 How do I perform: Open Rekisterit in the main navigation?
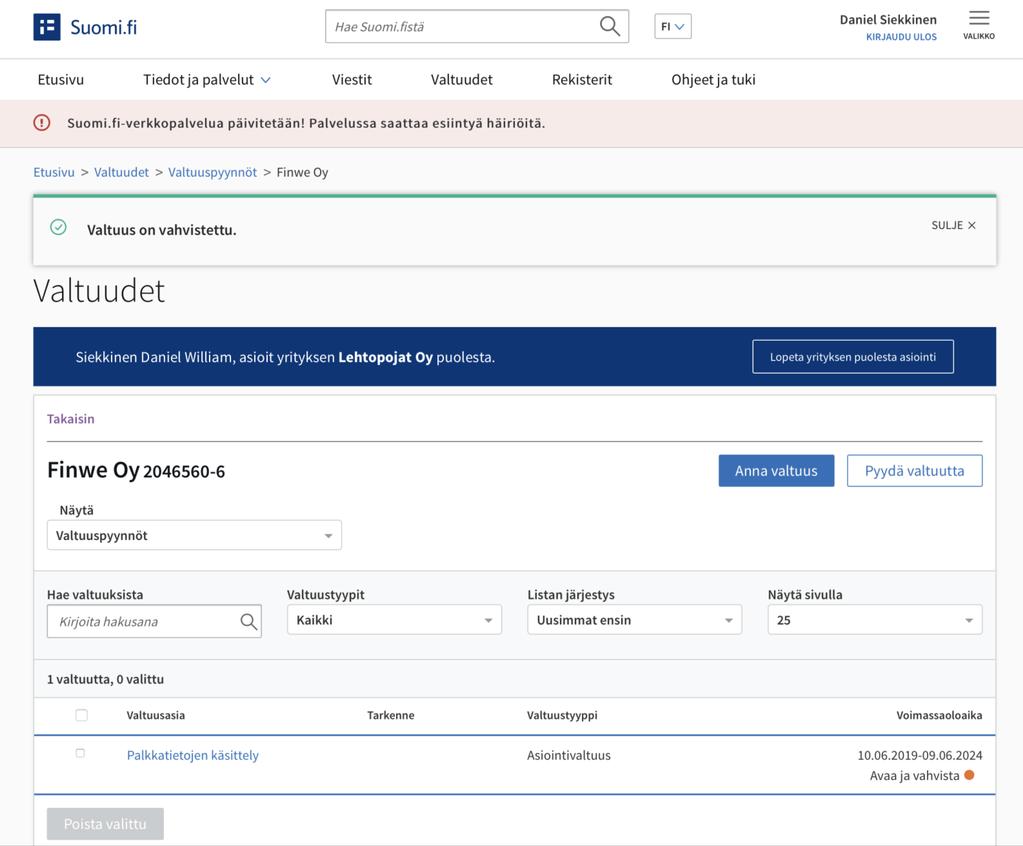click(x=582, y=80)
